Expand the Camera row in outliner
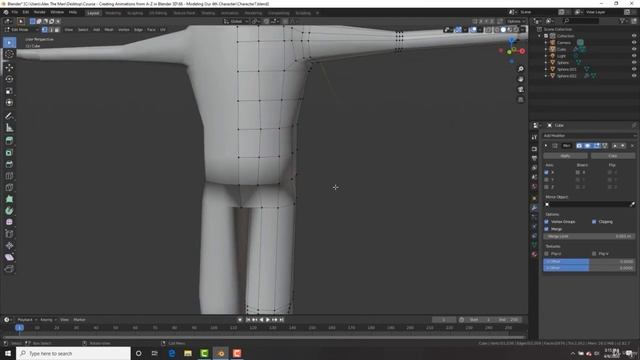 (x=546, y=42)
